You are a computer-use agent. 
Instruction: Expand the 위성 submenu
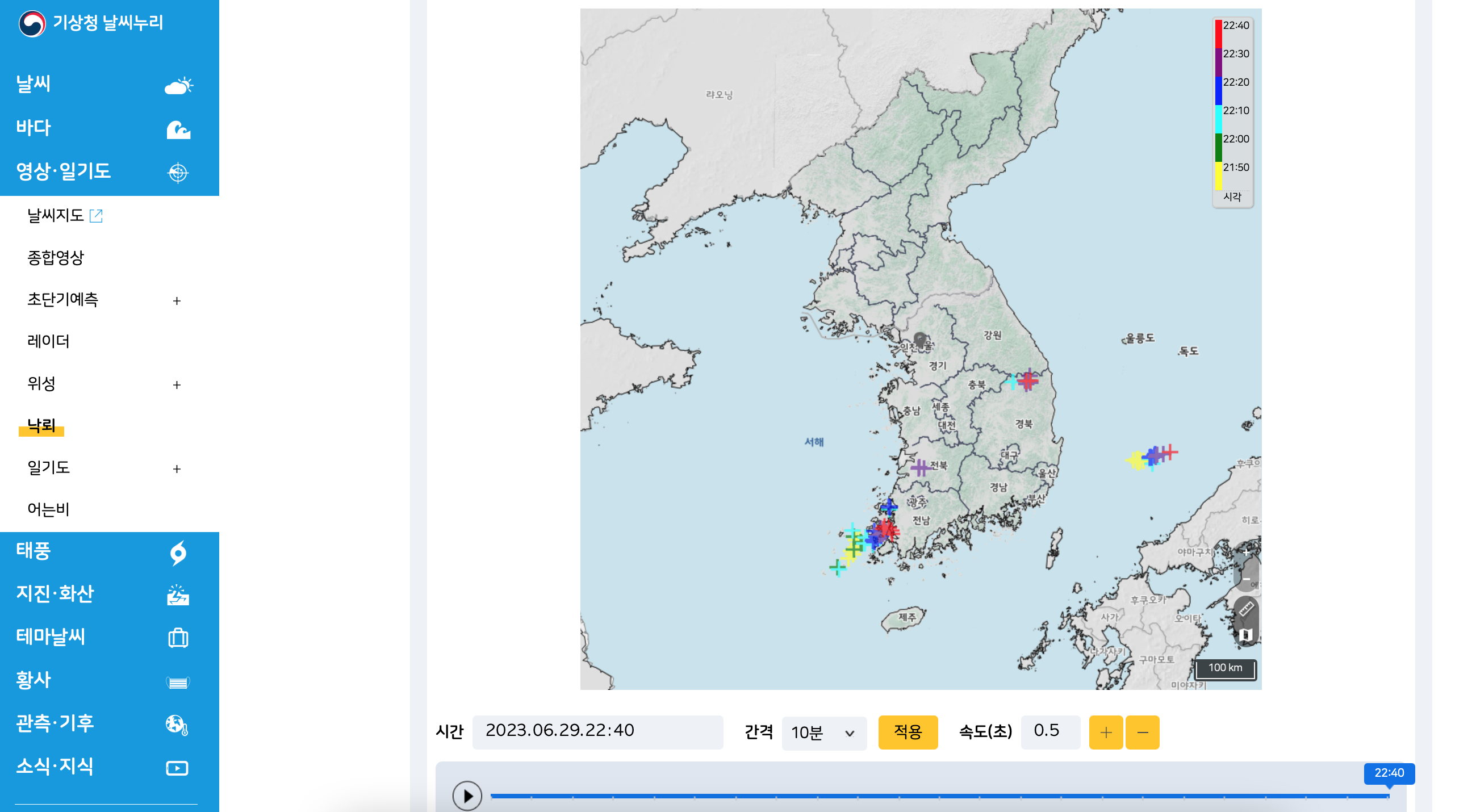coord(177,384)
